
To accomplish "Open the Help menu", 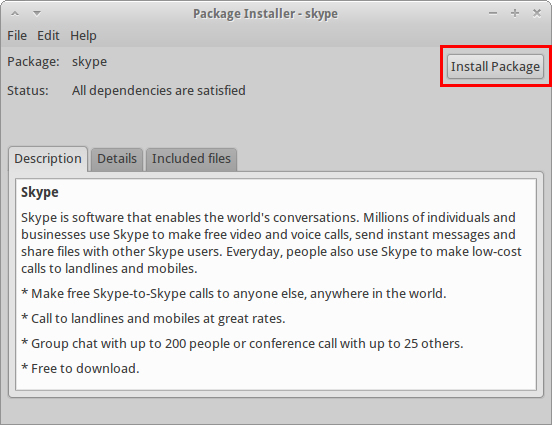I will (x=83, y=36).
